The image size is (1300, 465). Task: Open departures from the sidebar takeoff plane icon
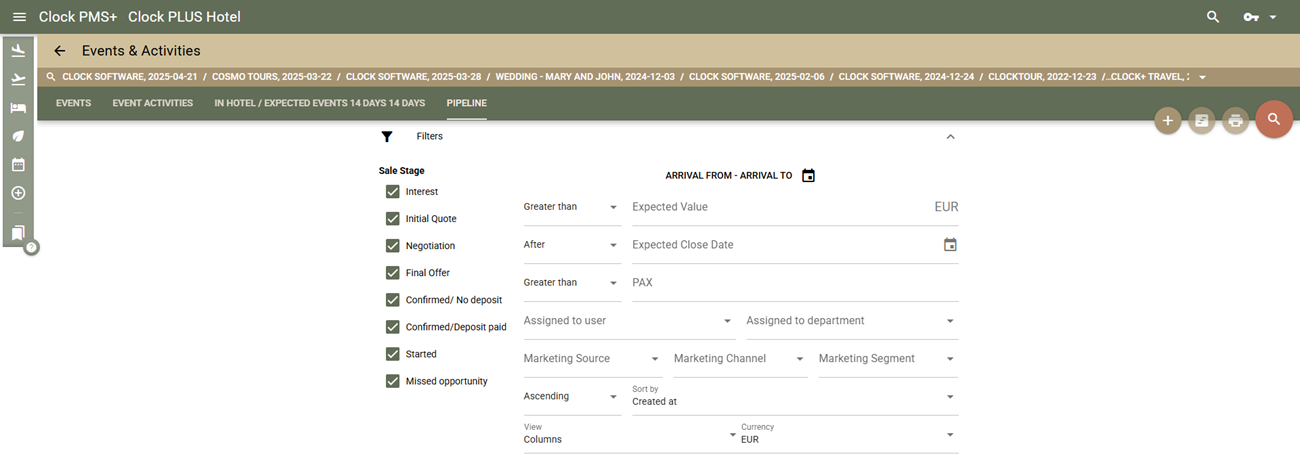pos(18,79)
